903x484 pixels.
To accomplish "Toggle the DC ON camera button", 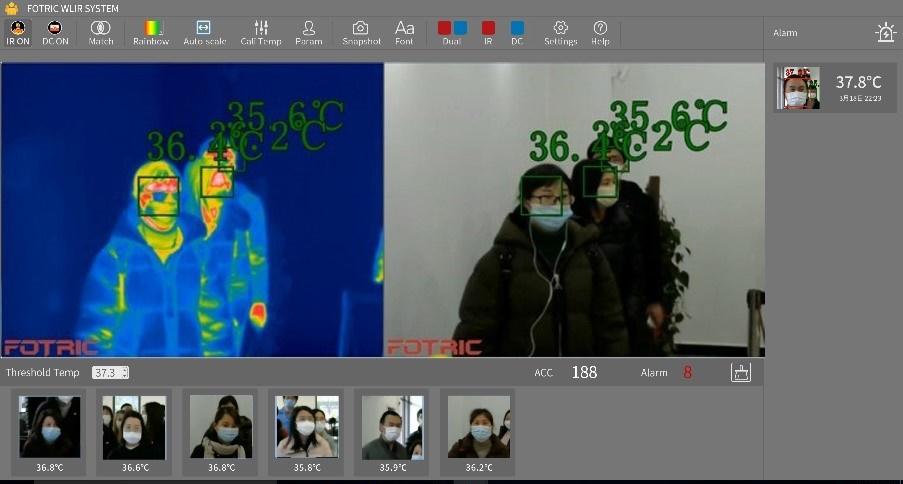I will (55, 33).
